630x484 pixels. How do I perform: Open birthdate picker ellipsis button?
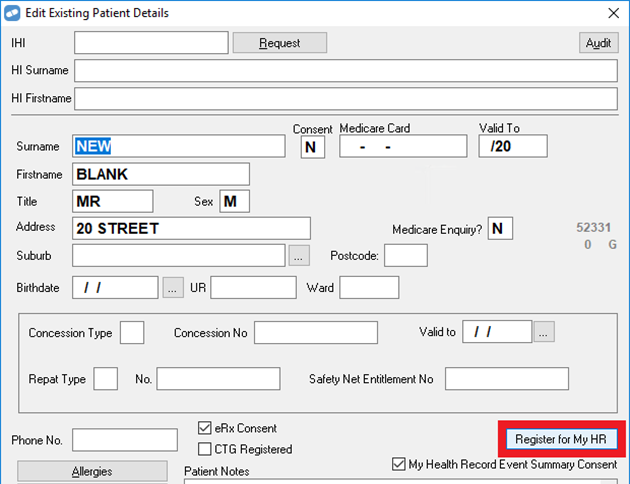pos(174,288)
